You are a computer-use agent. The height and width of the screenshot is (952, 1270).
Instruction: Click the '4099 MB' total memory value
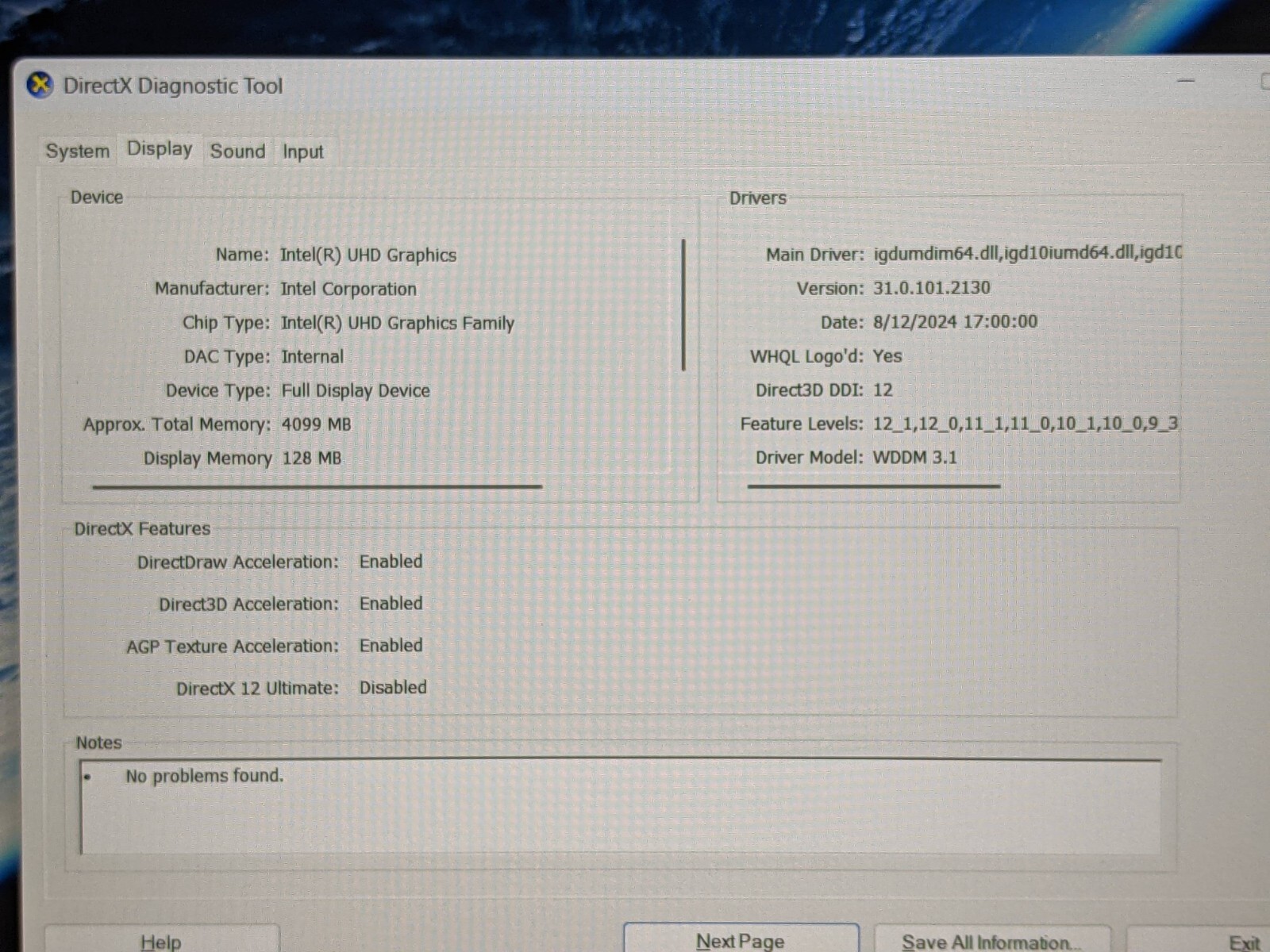click(316, 424)
